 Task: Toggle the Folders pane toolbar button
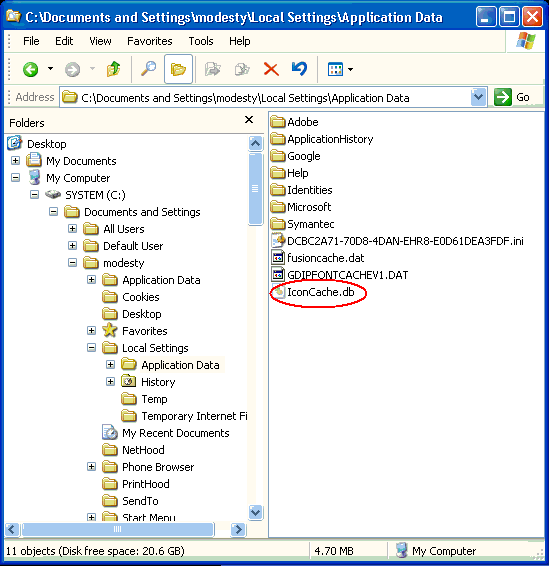pos(178,69)
